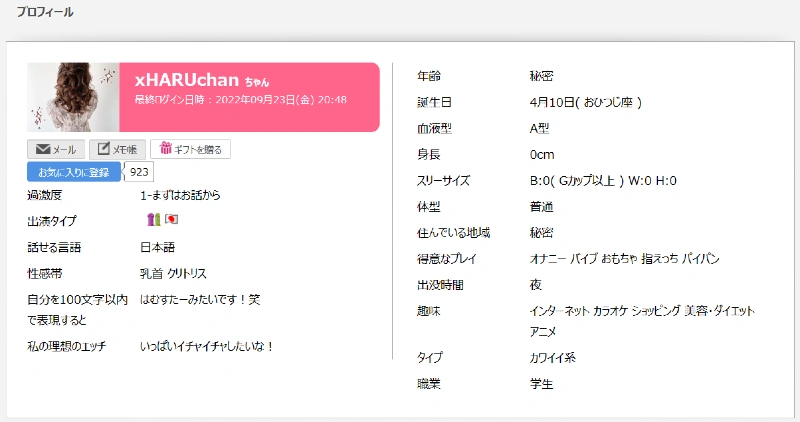800x422 pixels.
Task: Click the 血液型 value A型
Action: click(540, 128)
